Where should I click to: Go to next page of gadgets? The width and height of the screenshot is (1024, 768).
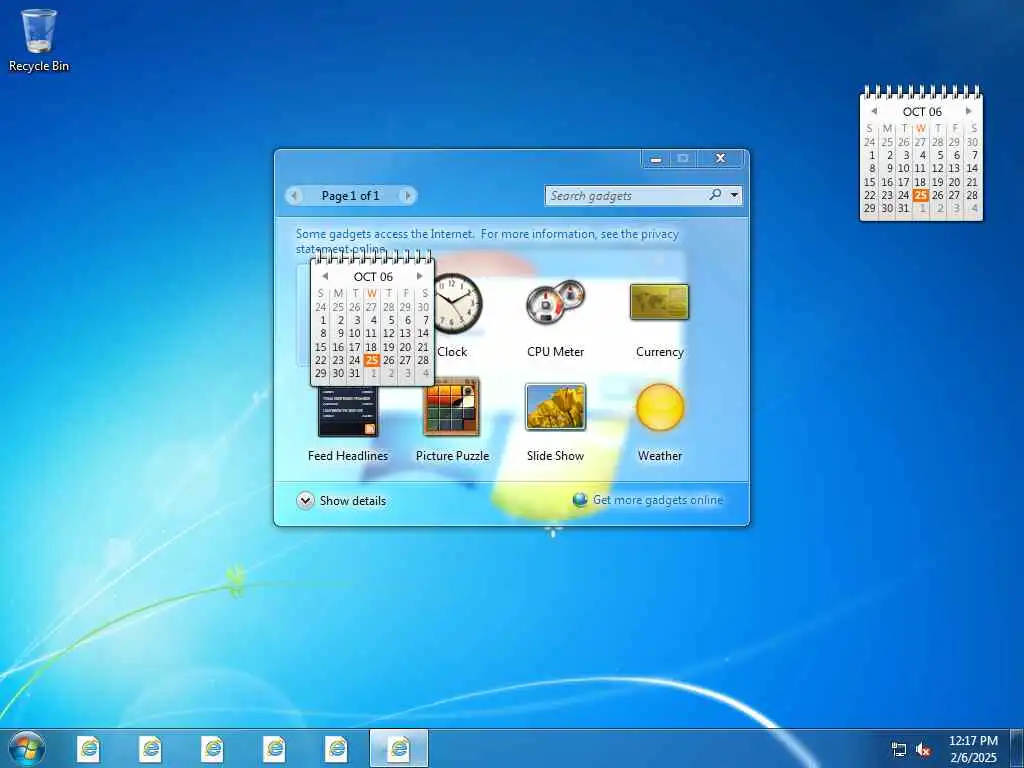pos(408,195)
